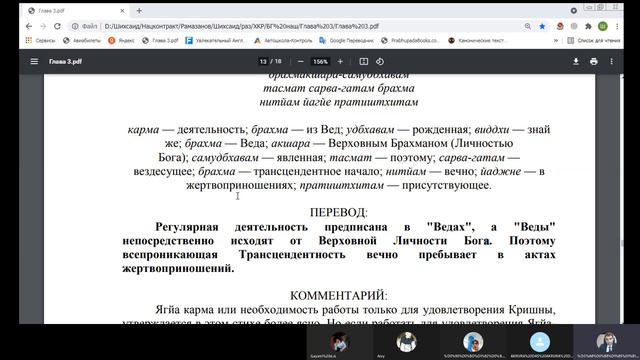Expand the hidden bookmarks chevron
The image size is (640, 360).
556,40
